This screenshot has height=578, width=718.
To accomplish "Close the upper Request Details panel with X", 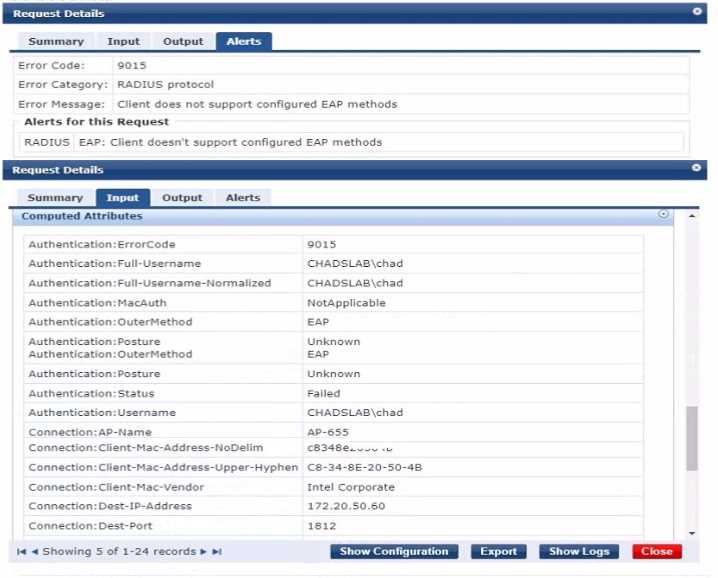I will pos(697,12).
